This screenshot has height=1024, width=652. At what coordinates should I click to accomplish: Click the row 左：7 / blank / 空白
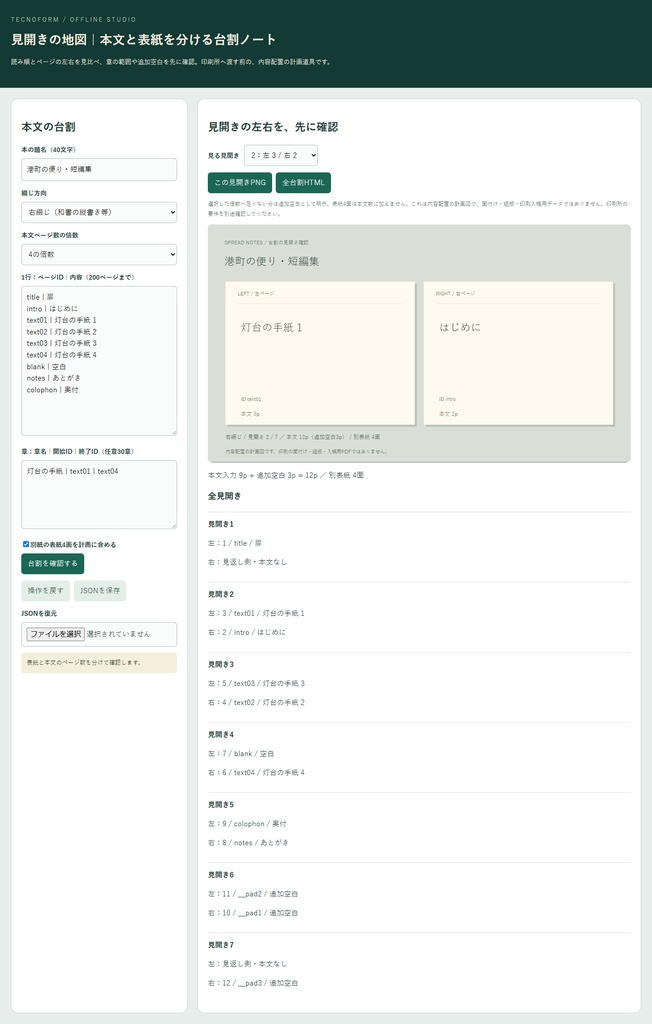click(240, 754)
